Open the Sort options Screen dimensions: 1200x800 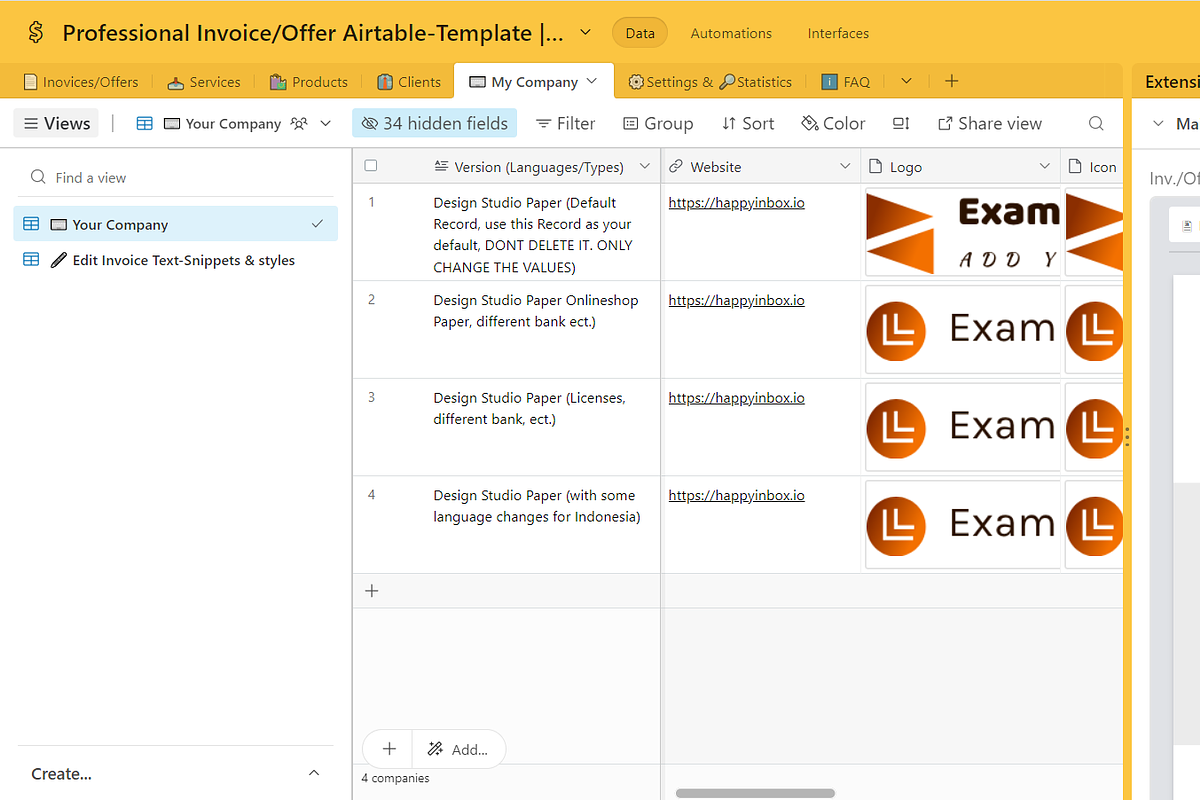(748, 123)
